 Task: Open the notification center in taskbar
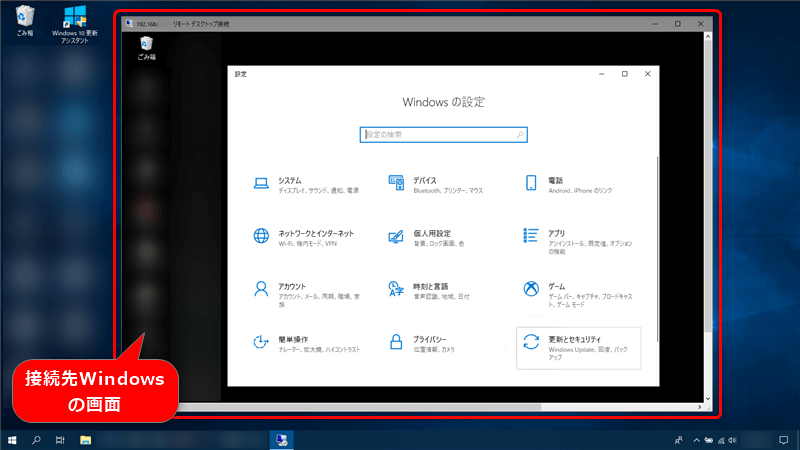click(x=783, y=440)
